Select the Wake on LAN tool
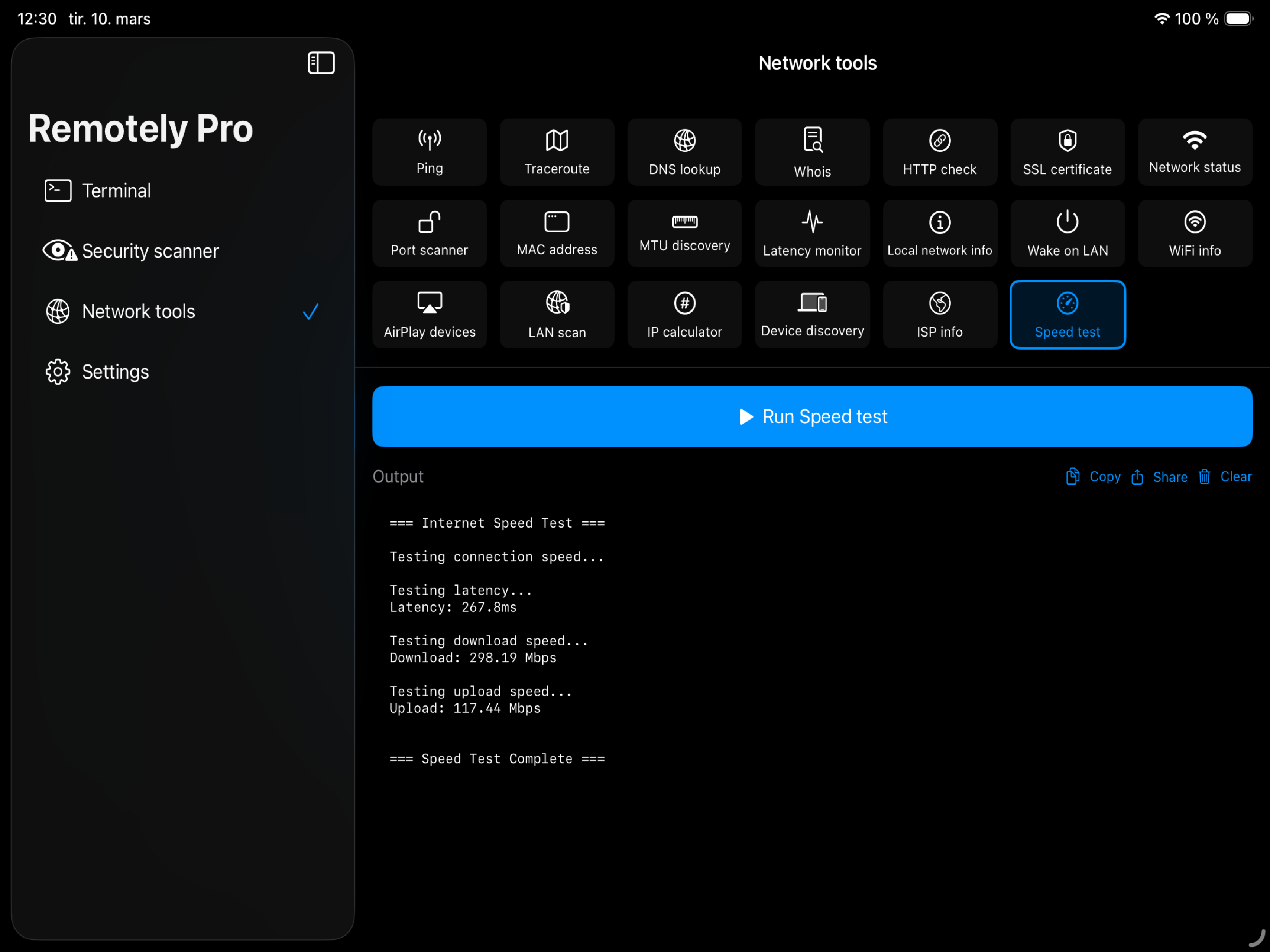The image size is (1270, 952). click(1067, 233)
